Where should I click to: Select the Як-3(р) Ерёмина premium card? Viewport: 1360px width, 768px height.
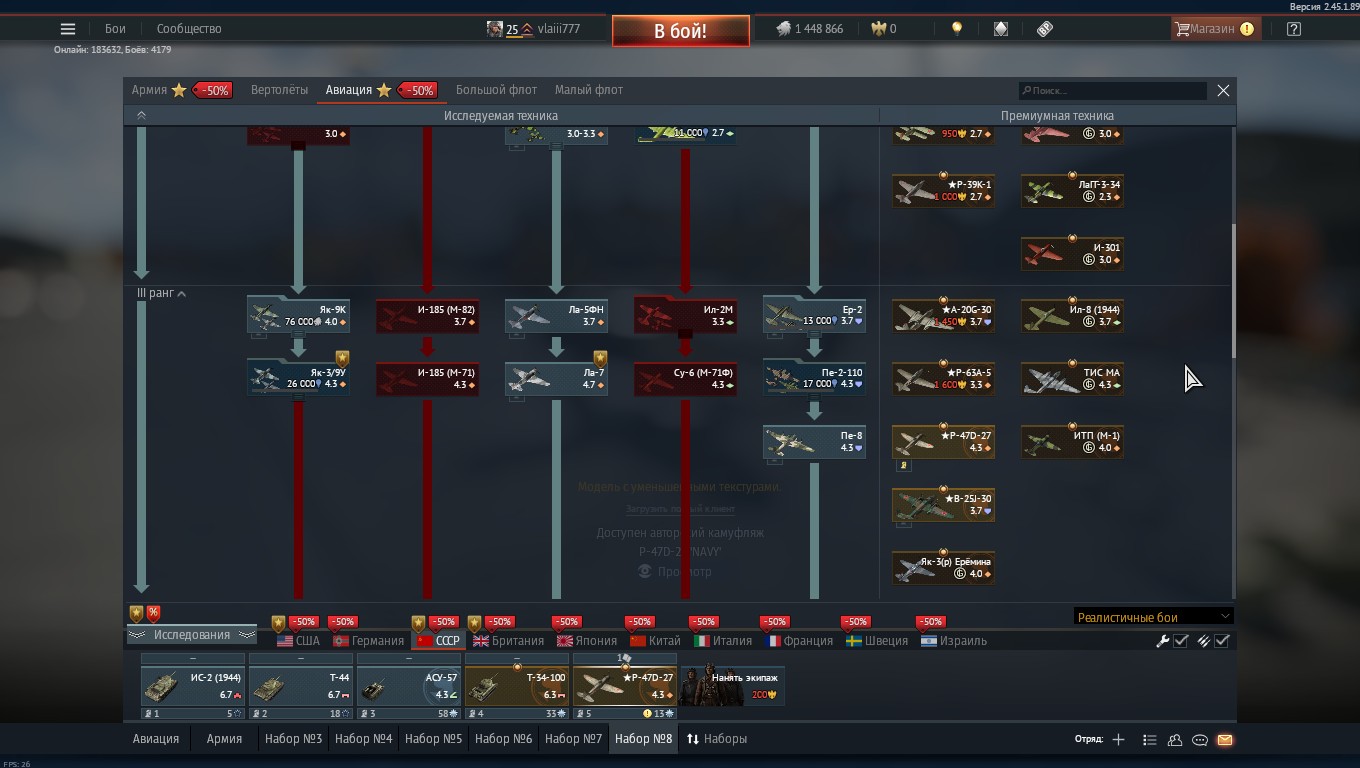point(943,568)
